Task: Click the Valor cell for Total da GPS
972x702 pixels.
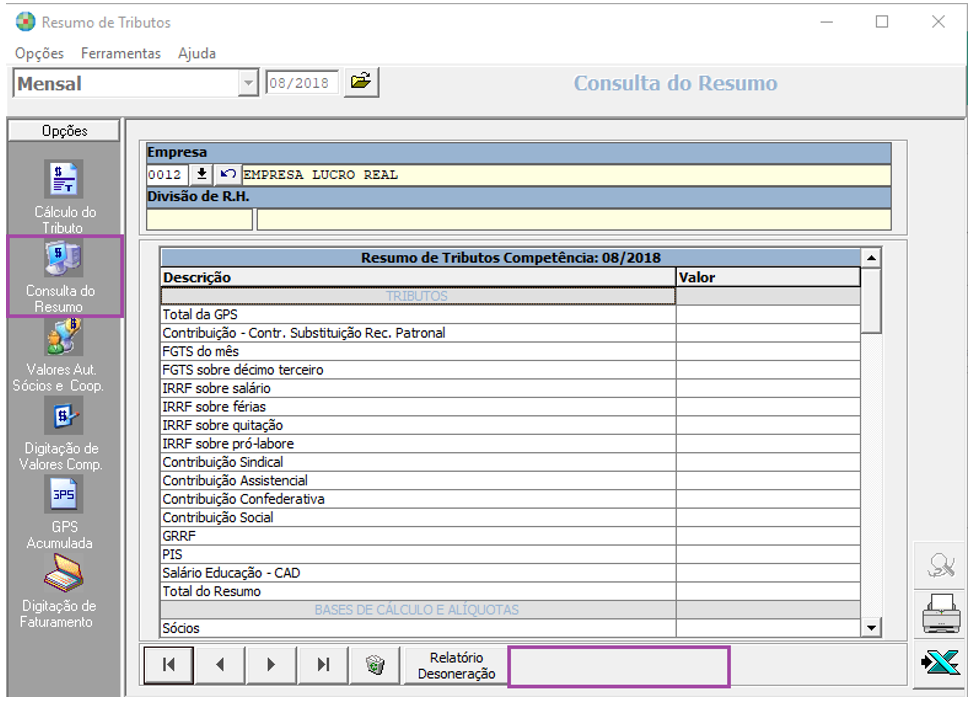Action: (768, 314)
